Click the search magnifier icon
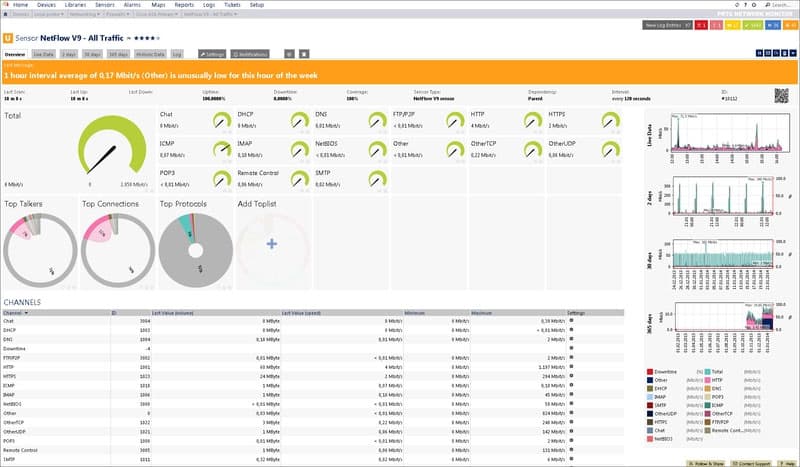800x467 pixels. click(x=767, y=5)
